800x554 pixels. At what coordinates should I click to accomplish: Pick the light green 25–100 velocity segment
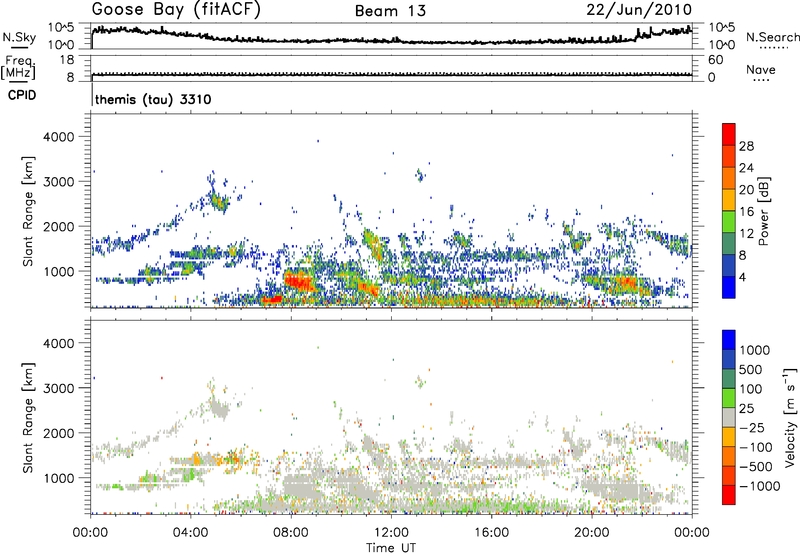tap(729, 398)
